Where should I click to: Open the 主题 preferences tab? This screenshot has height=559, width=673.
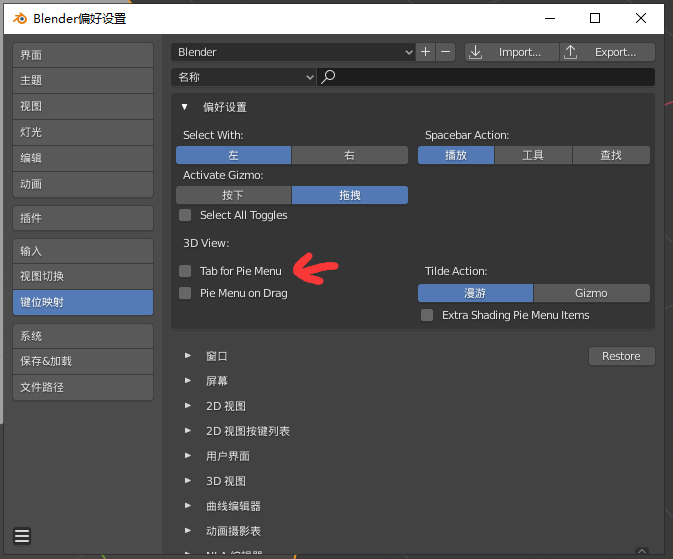83,80
